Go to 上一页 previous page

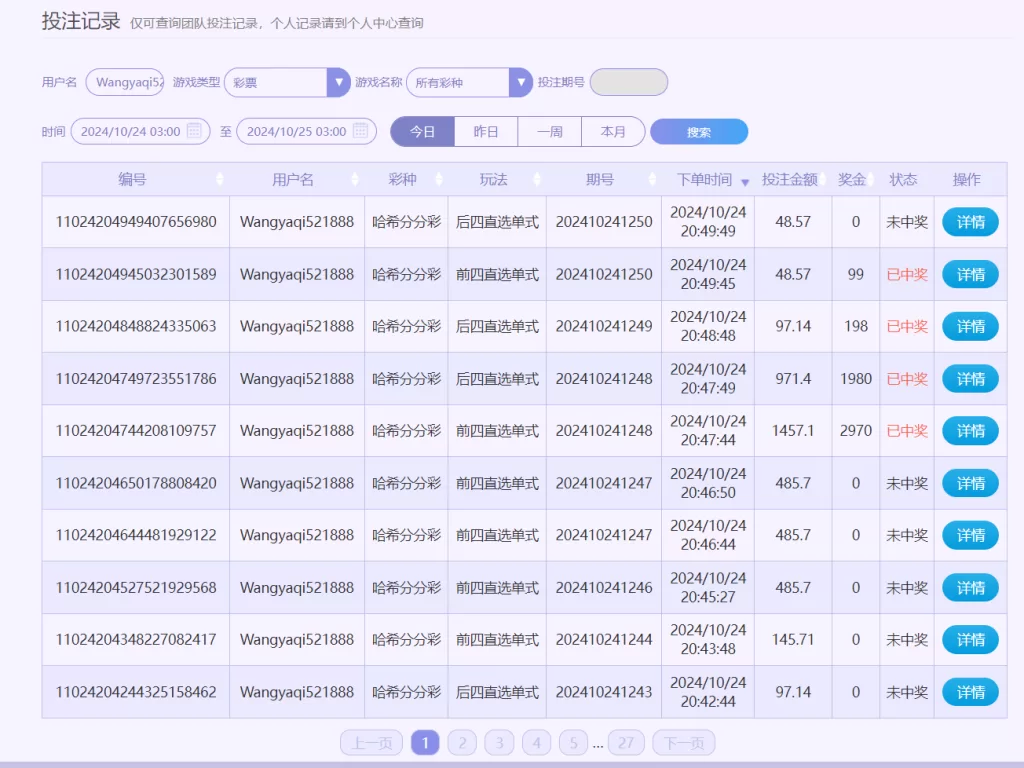pos(372,743)
